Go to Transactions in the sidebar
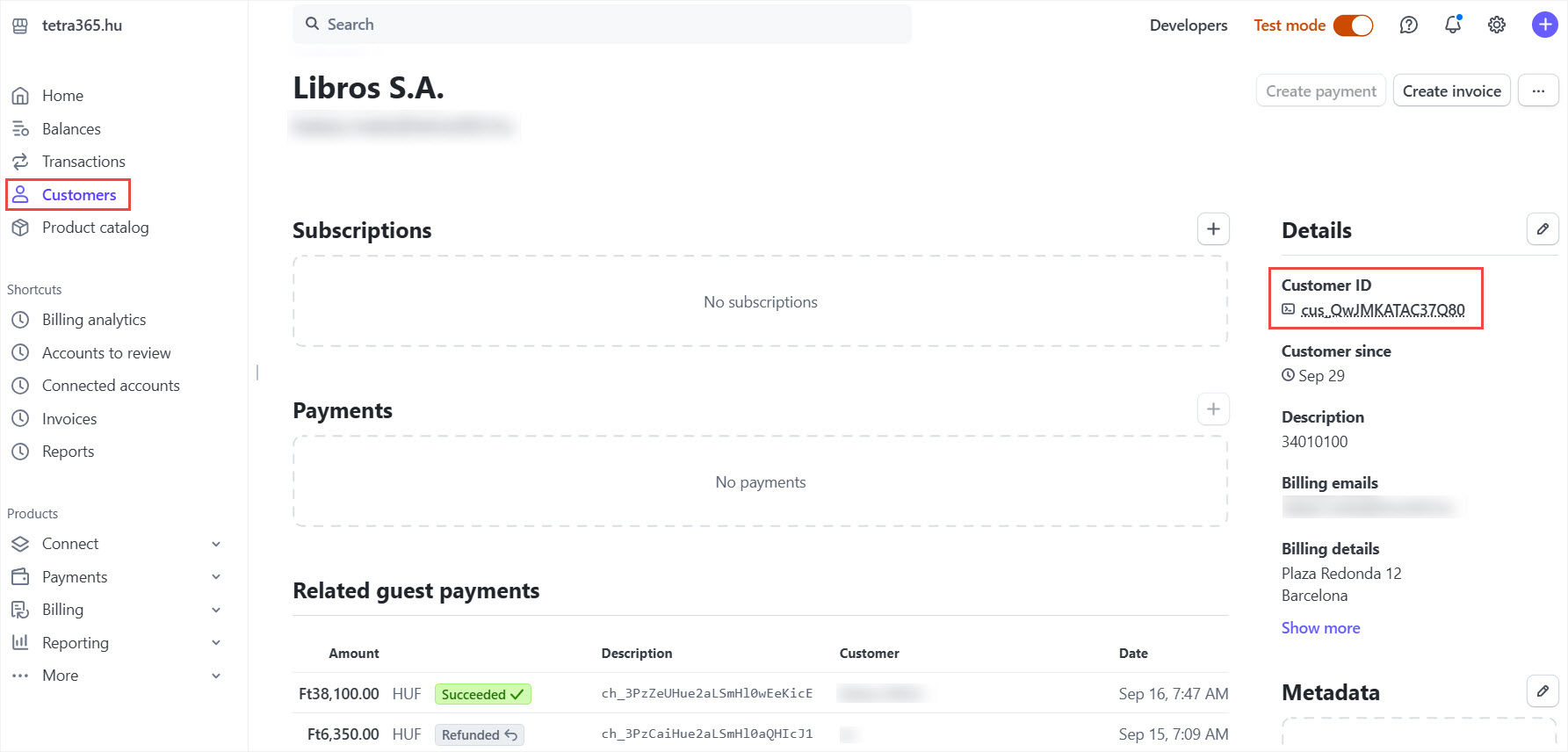The height and width of the screenshot is (752, 1568). coord(83,162)
